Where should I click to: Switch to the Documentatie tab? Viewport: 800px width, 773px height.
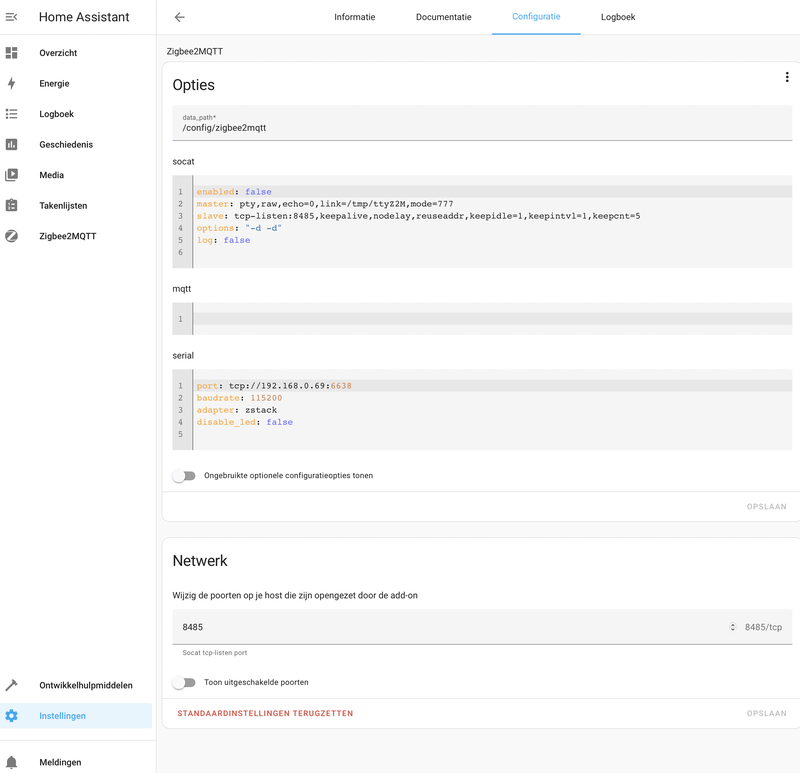[443, 17]
